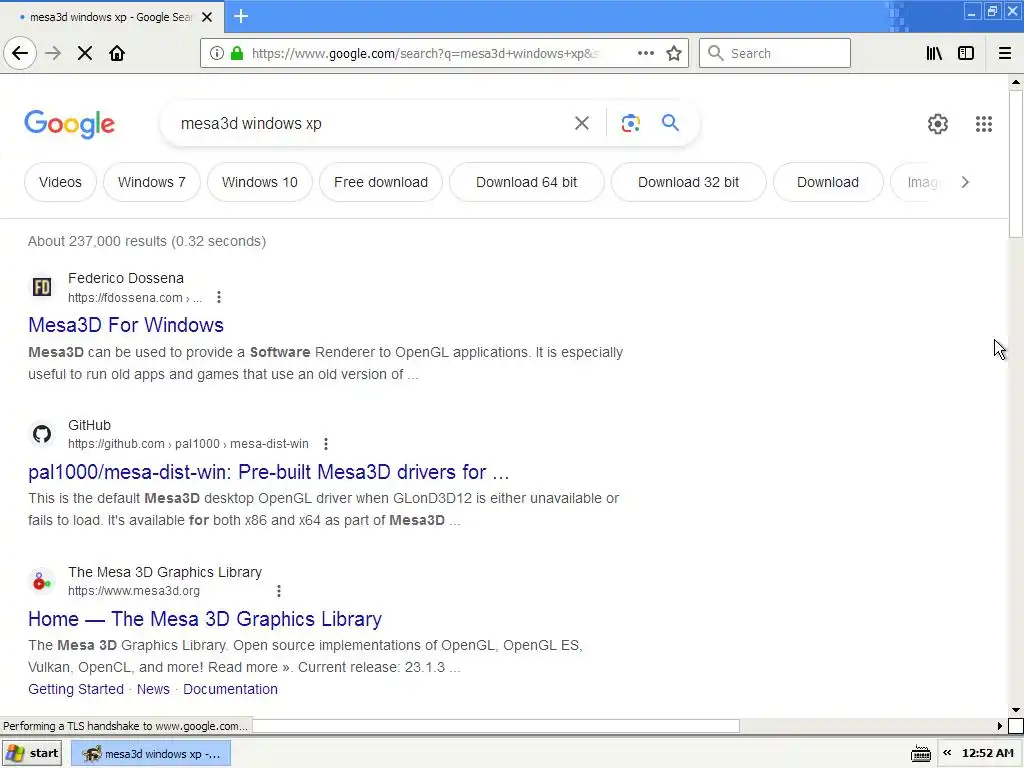Open options dots beside fdossena.com result
The width and height of the screenshot is (1024, 768).
(x=219, y=297)
